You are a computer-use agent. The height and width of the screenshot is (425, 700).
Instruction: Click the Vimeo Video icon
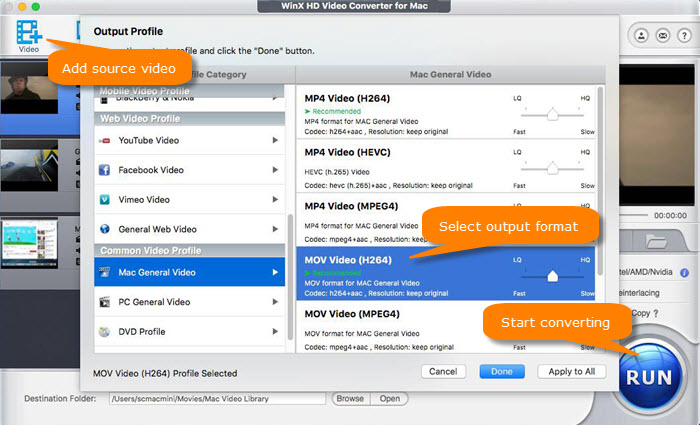pyautogui.click(x=104, y=200)
